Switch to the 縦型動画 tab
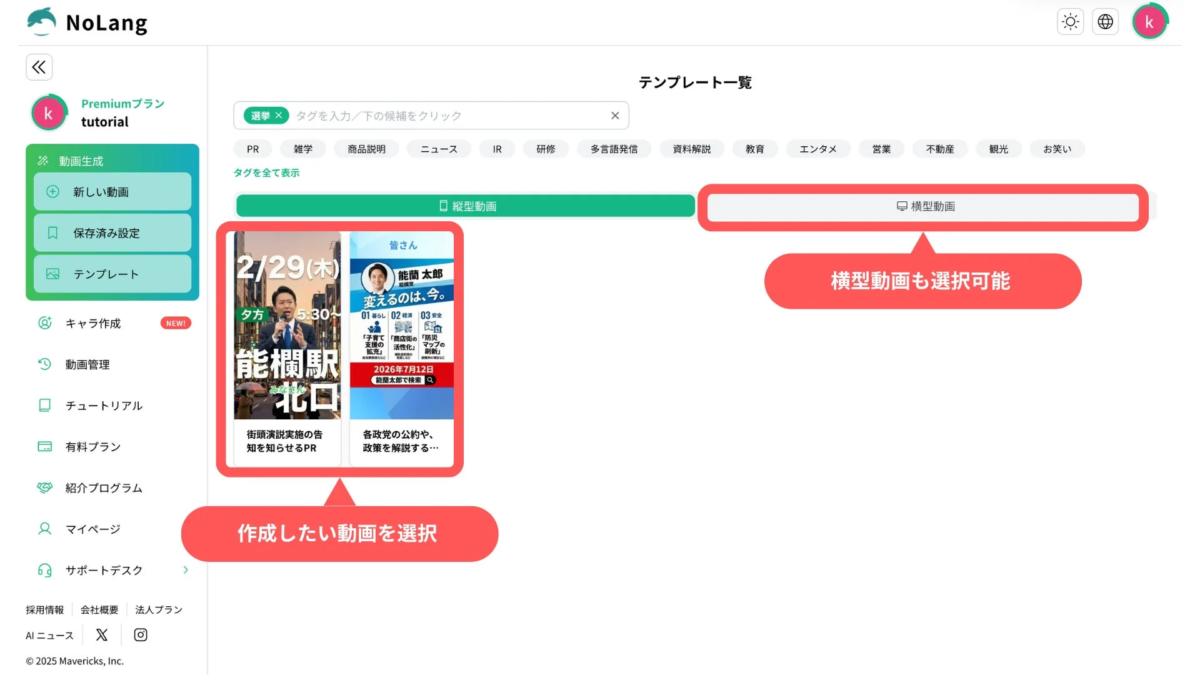Image resolution: width=1200 pixels, height=675 pixels. [466, 205]
